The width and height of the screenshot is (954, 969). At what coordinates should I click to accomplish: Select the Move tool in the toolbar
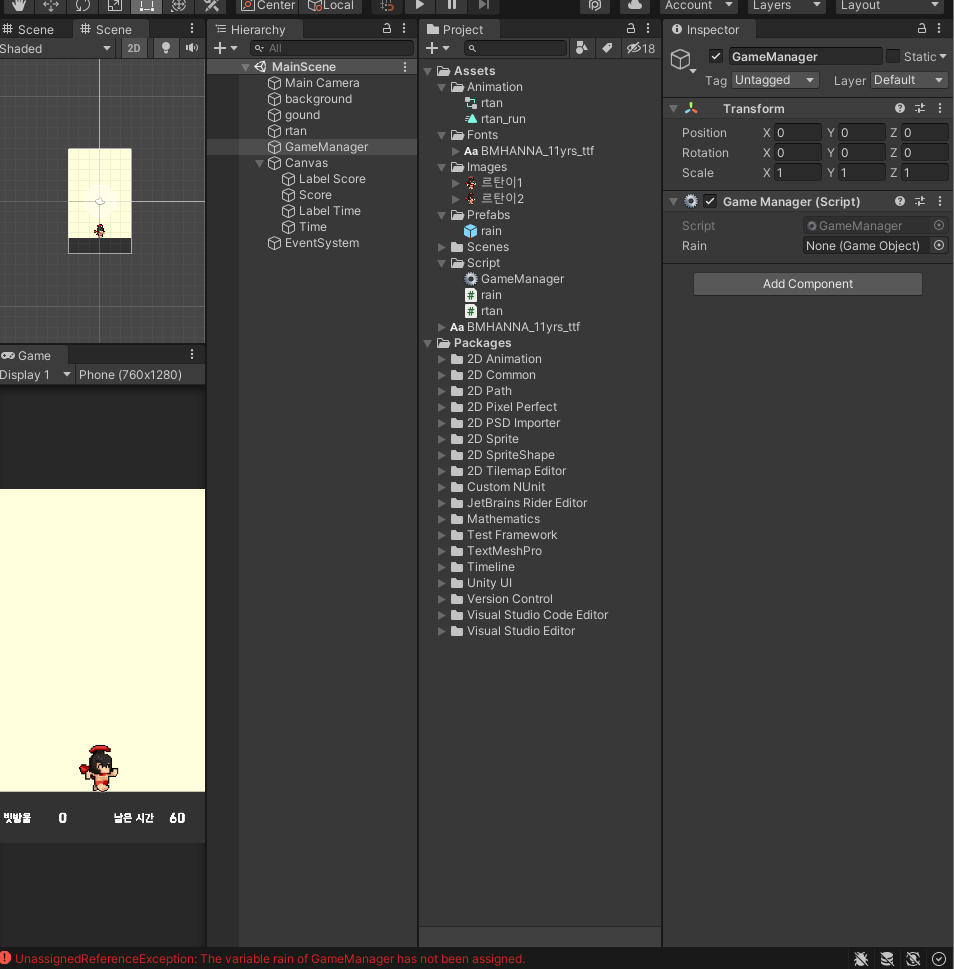pos(51,5)
